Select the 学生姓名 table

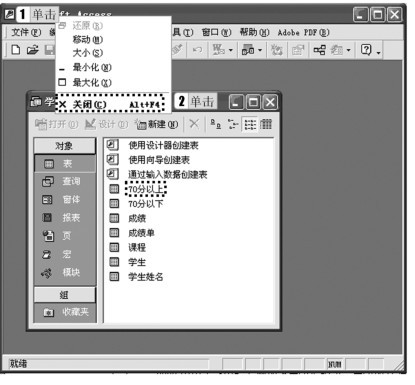pyautogui.click(x=146, y=277)
